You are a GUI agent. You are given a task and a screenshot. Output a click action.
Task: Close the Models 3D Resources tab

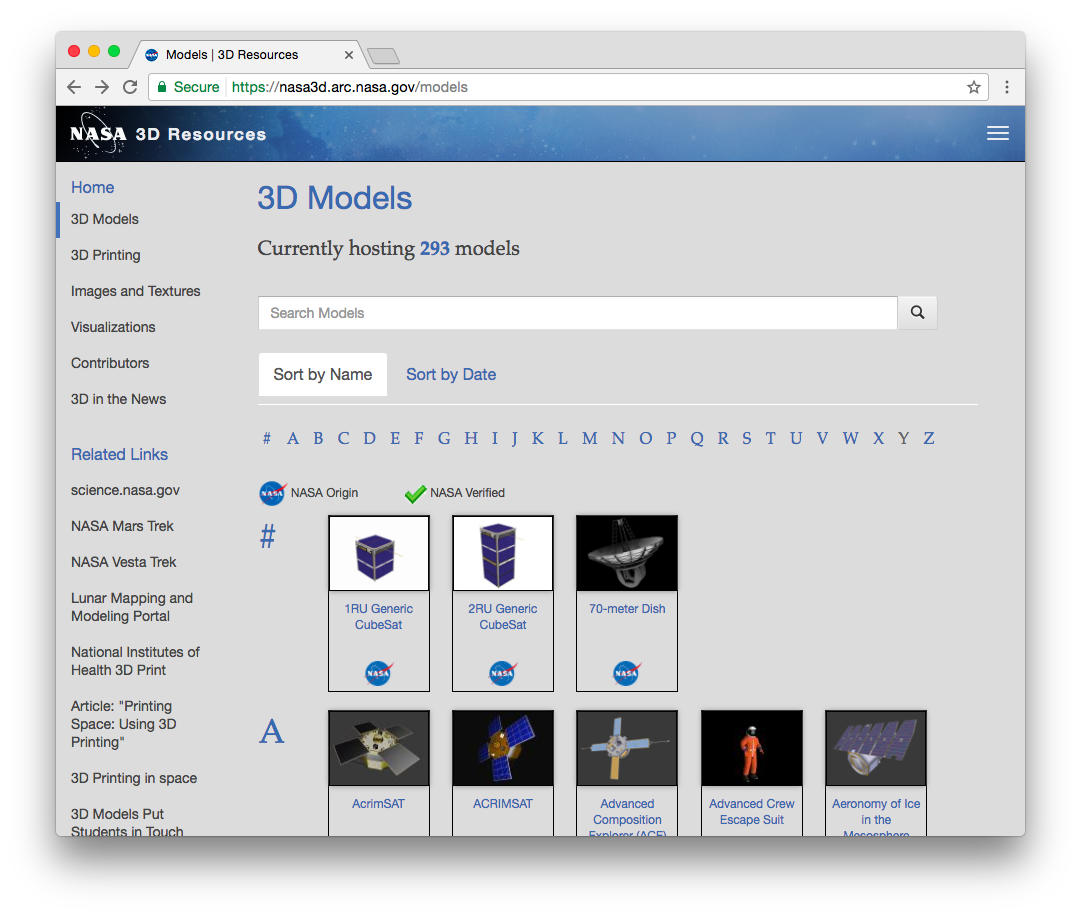click(349, 55)
